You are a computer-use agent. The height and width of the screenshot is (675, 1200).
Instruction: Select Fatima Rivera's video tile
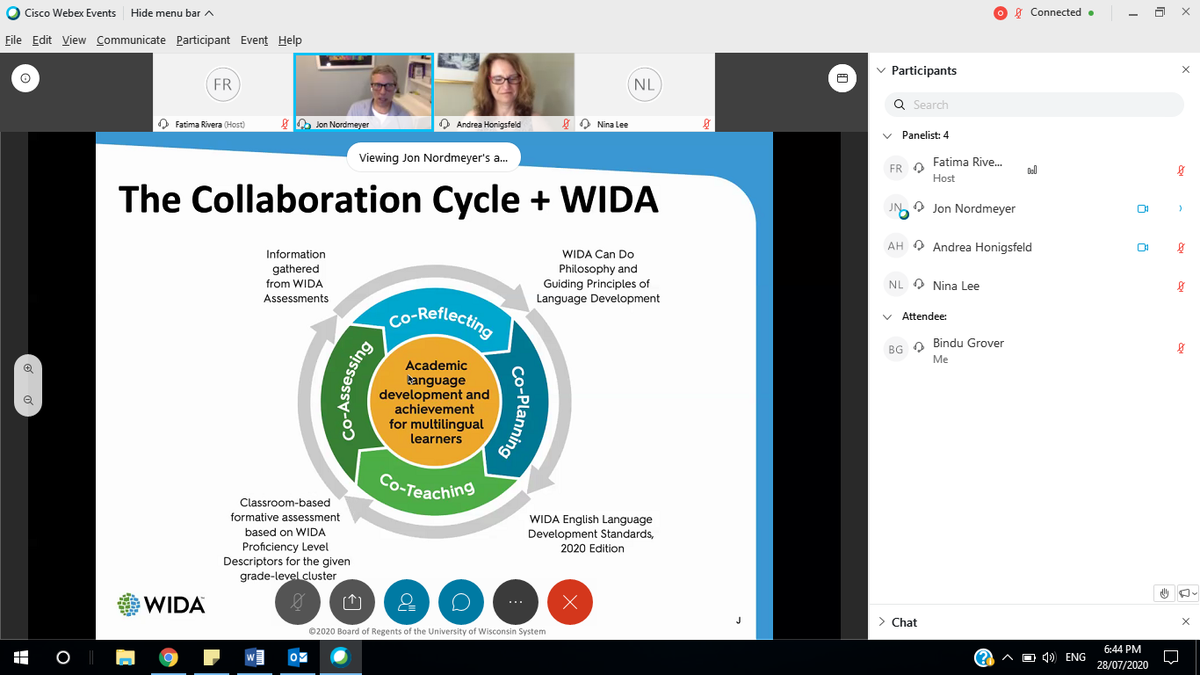tap(223, 92)
